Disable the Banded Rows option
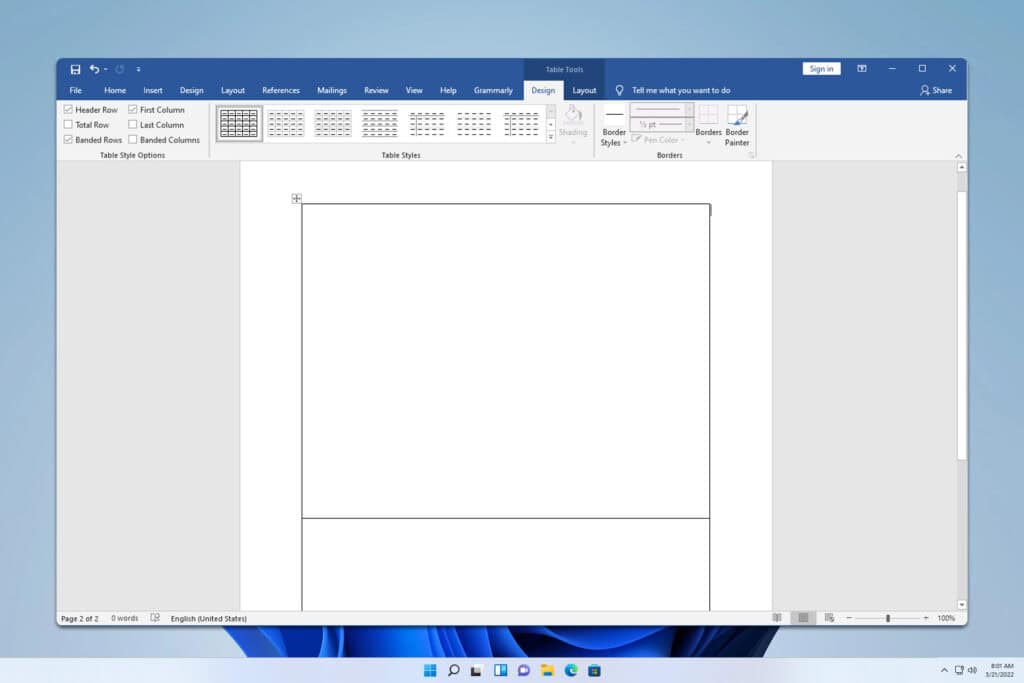Image resolution: width=1024 pixels, height=683 pixels. click(69, 139)
